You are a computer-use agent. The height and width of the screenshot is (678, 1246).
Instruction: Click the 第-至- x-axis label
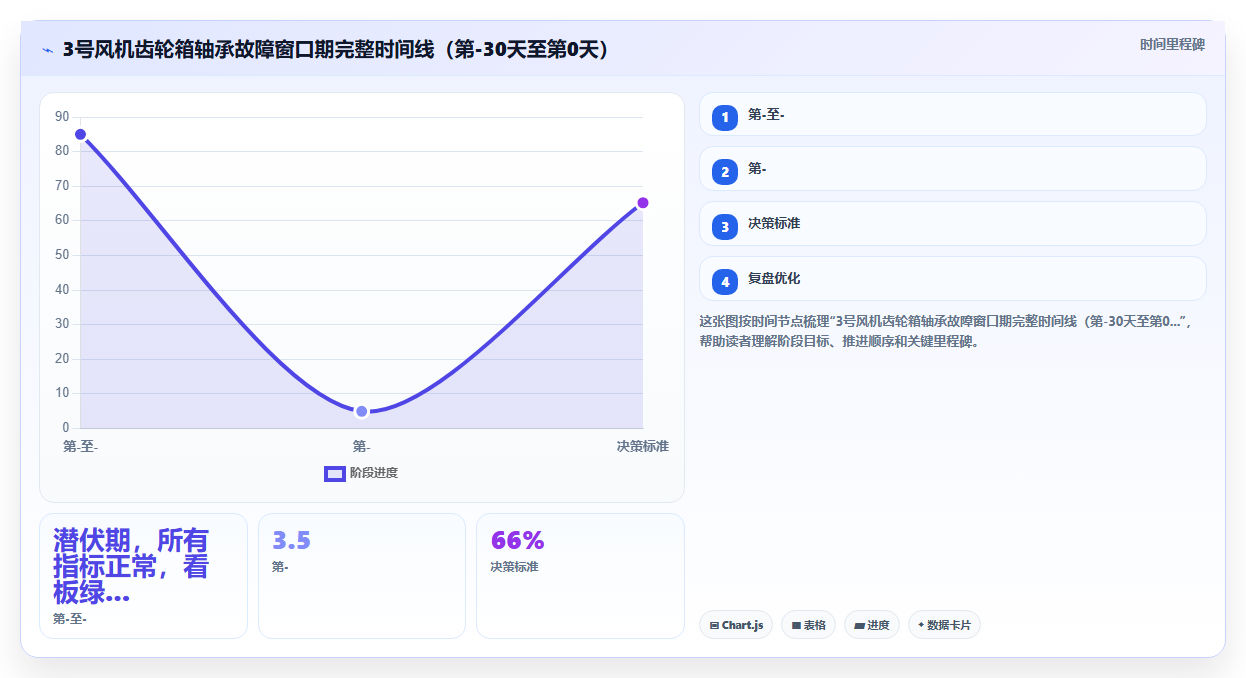tap(80, 446)
